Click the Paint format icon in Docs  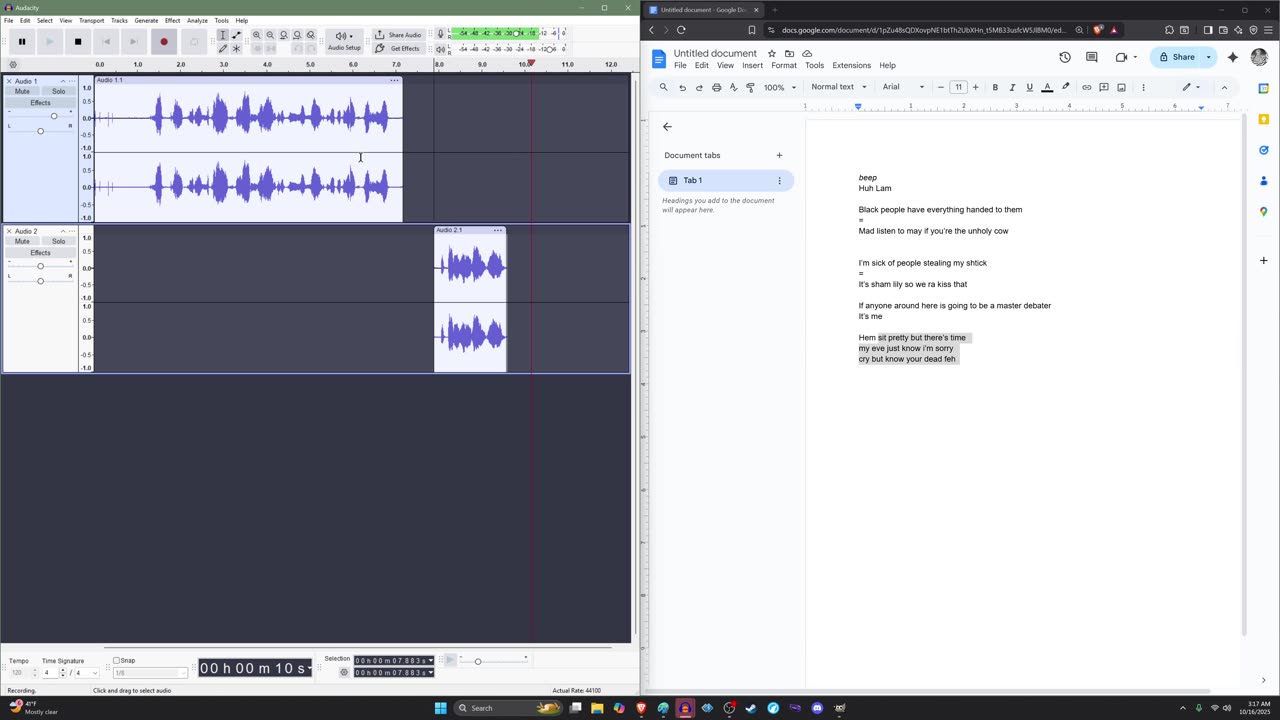(x=750, y=88)
